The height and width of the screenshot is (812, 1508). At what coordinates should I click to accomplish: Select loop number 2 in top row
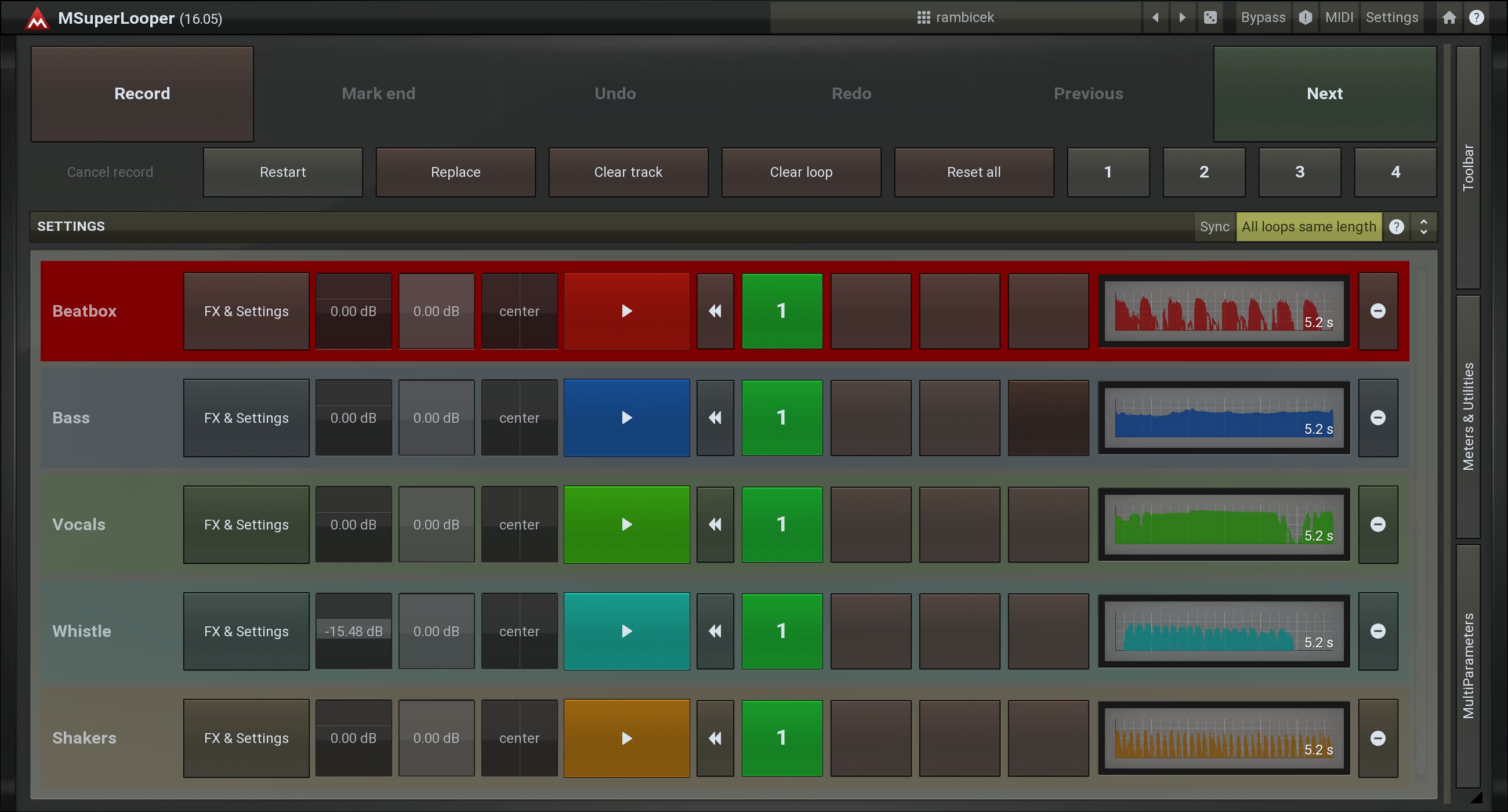[x=1203, y=172]
